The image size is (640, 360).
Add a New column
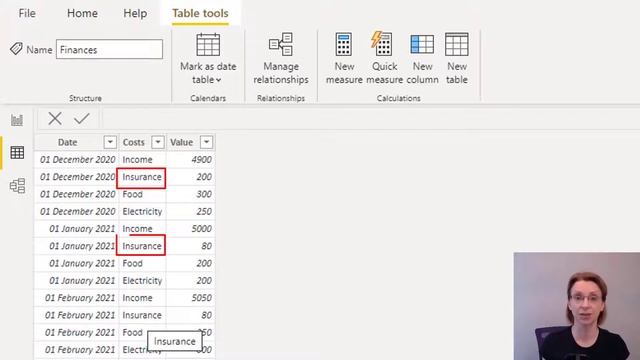pos(422,58)
